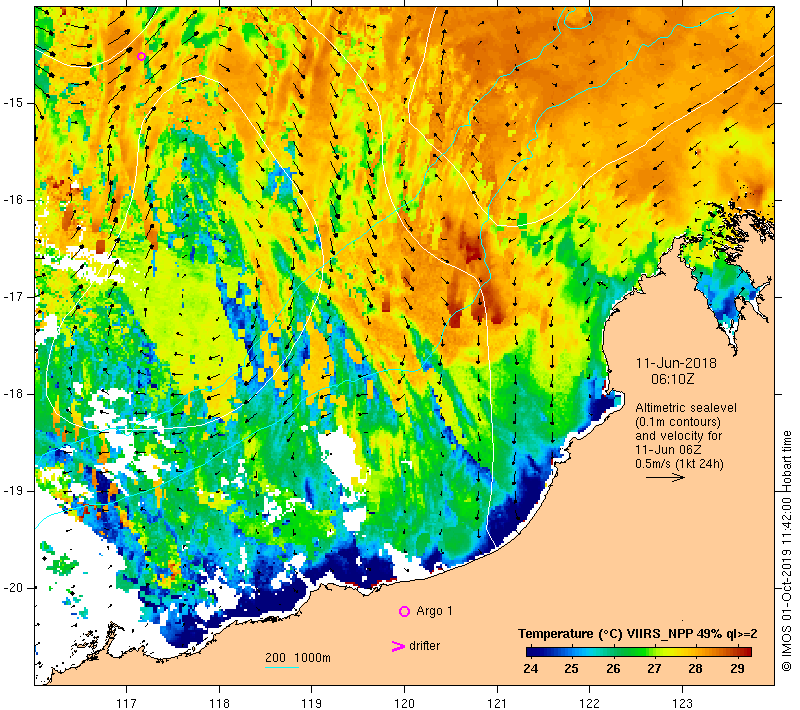Click the -18 latitude axis label
This screenshot has width=800, height=710.
coord(13,394)
